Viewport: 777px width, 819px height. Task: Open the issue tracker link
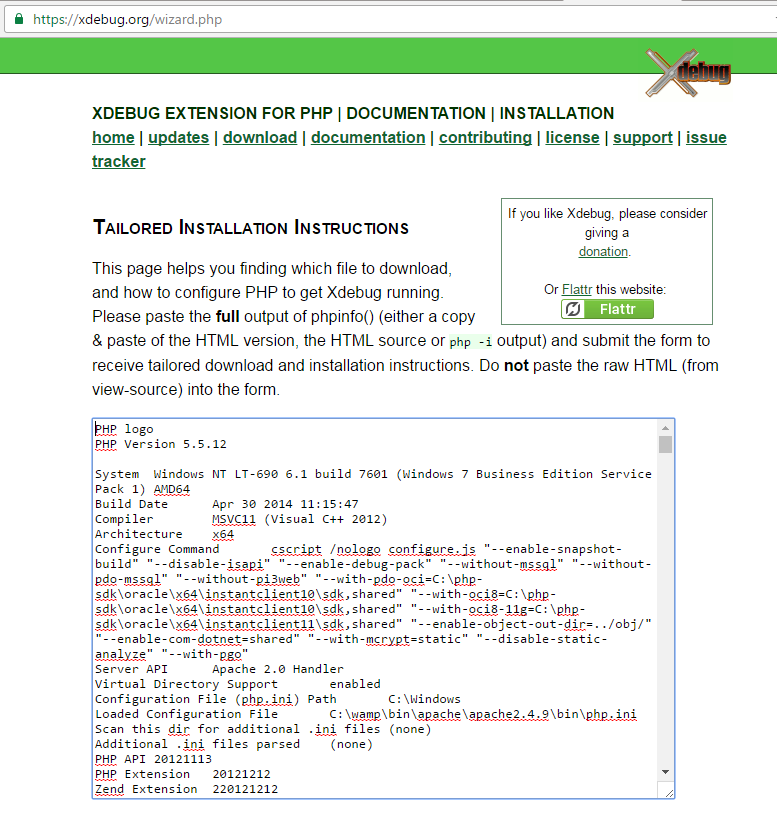point(706,137)
